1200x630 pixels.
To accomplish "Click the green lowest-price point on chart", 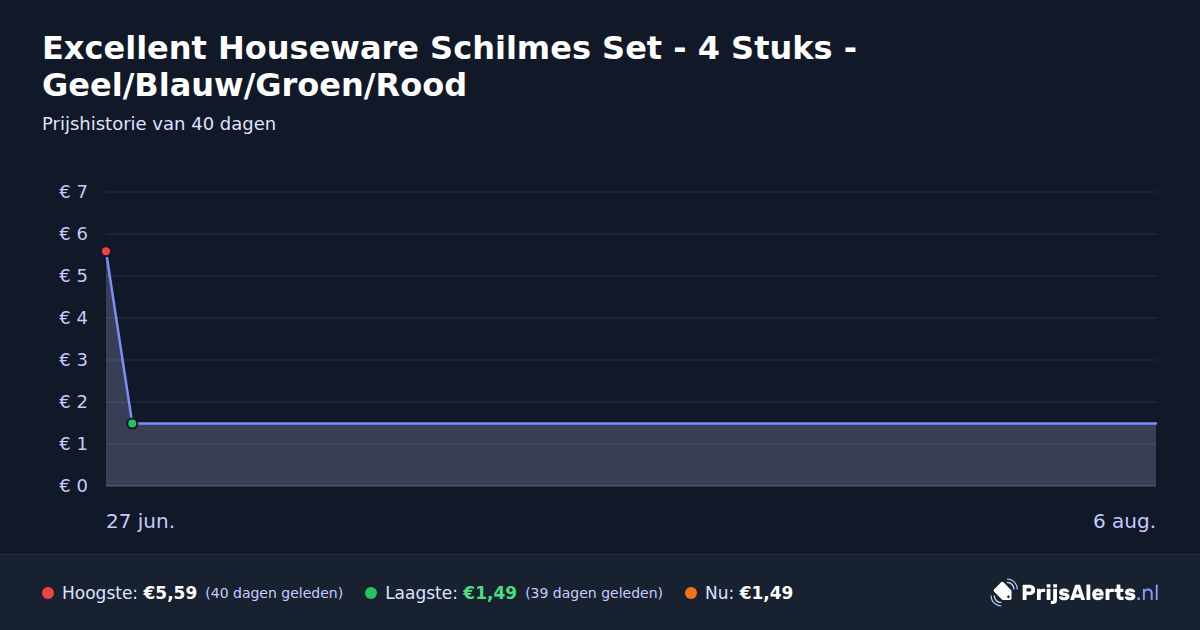I will tap(132, 423).
